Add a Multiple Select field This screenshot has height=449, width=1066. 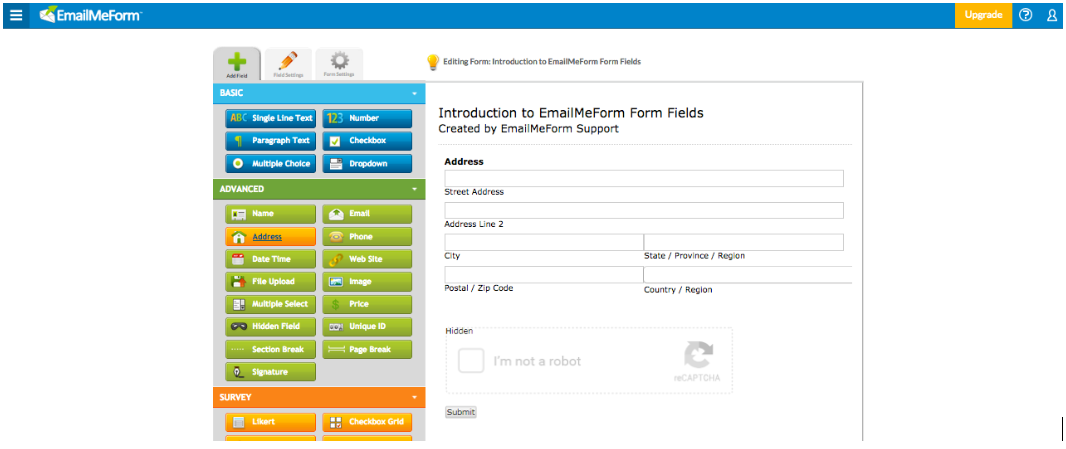[271, 304]
